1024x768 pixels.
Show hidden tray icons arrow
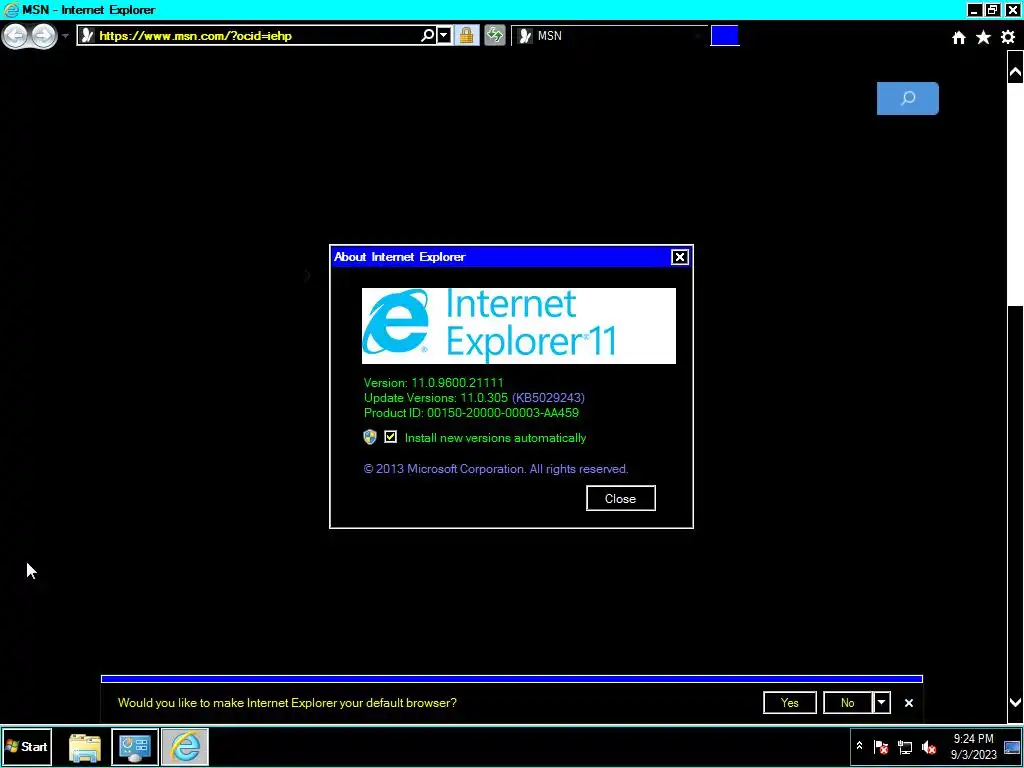(859, 746)
